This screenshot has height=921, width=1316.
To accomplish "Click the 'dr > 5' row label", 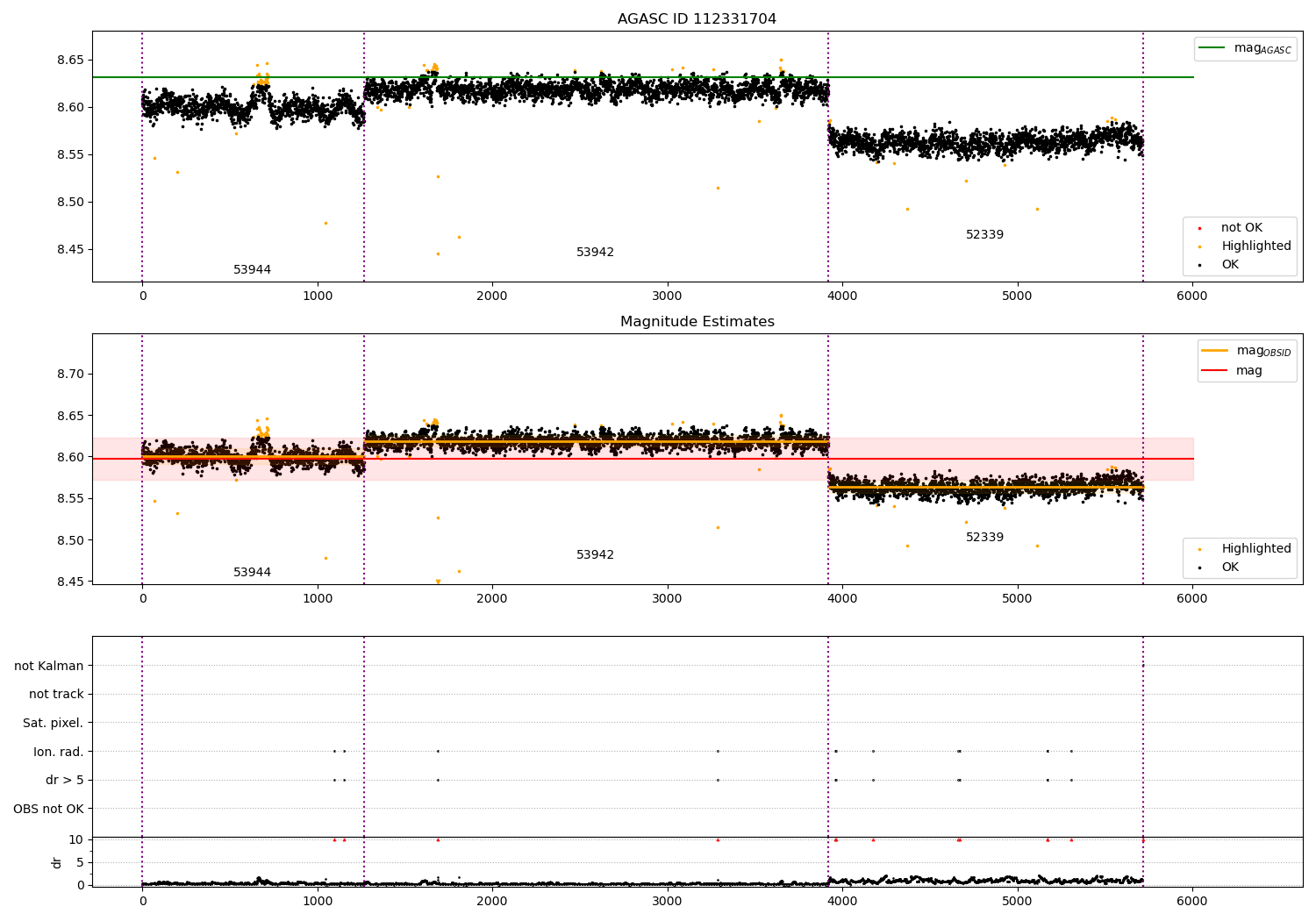I will pos(65,781).
